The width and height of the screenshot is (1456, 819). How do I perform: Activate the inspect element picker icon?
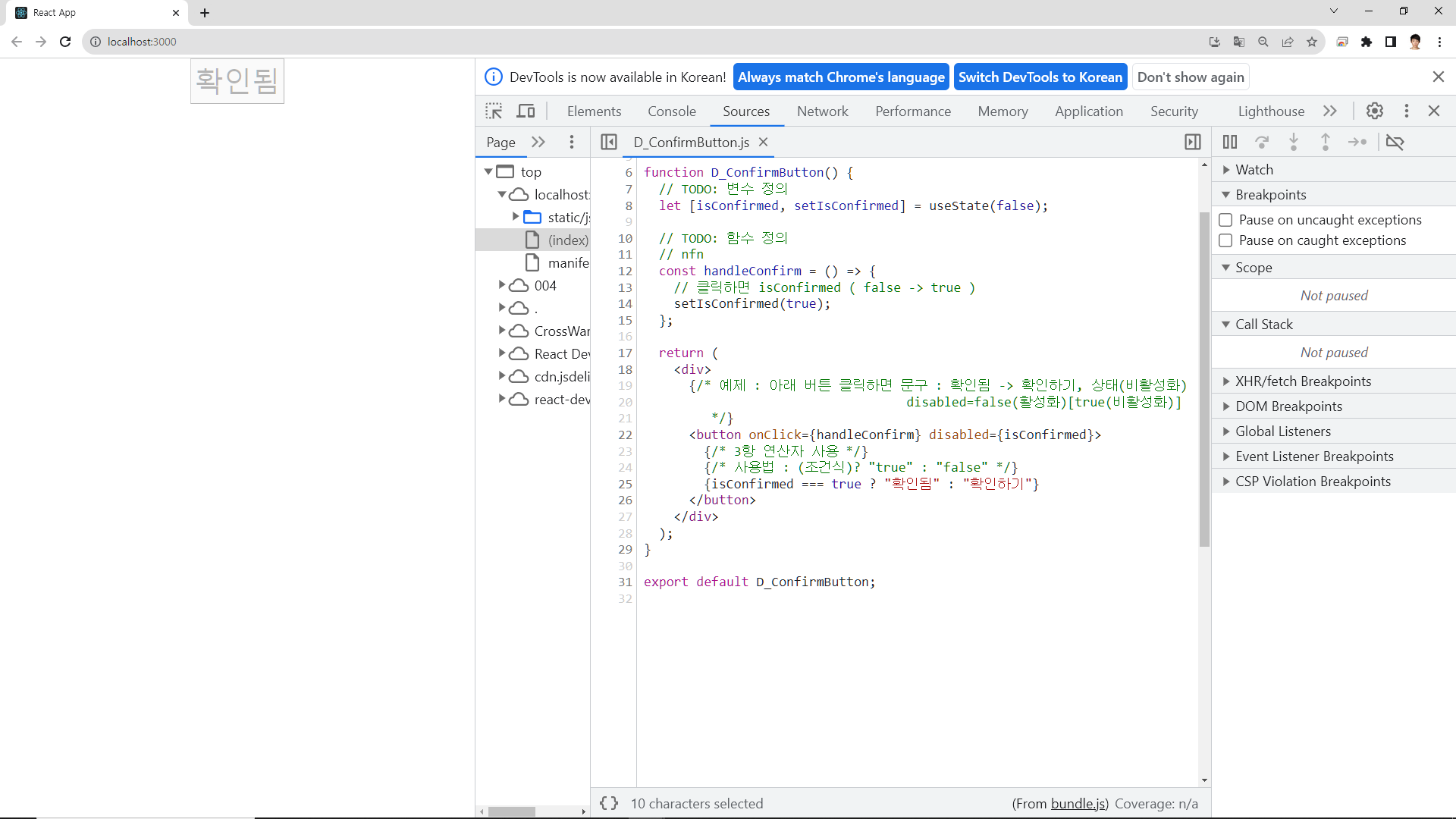[x=494, y=111]
